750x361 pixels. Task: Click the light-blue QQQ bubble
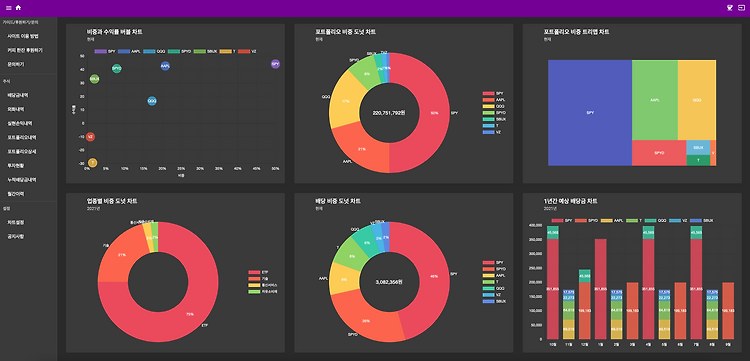click(x=152, y=101)
